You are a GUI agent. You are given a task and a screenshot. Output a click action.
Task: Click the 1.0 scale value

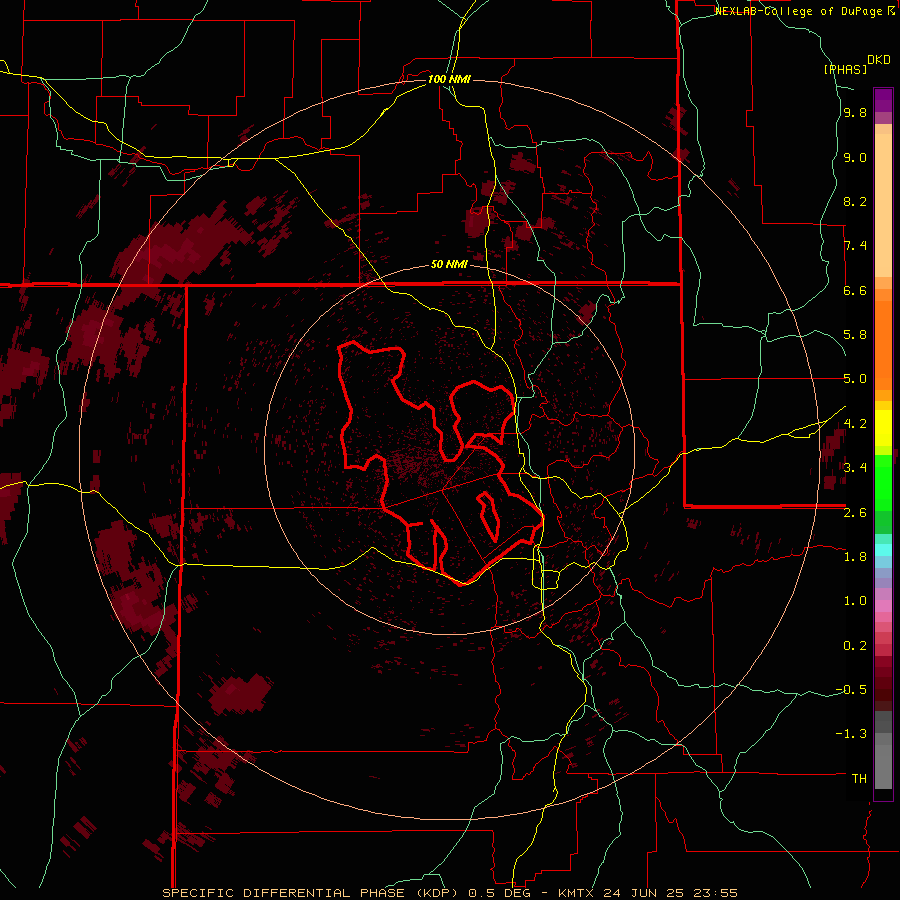click(x=855, y=601)
